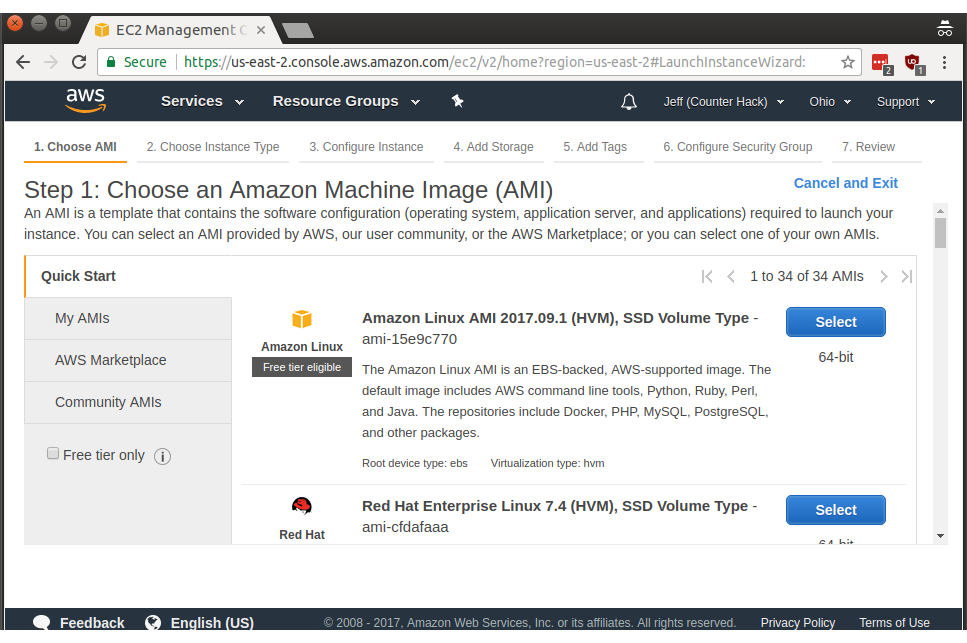Click the Feedback speech bubble icon
Viewport: 967px width, 643px height.
pyautogui.click(x=42, y=622)
